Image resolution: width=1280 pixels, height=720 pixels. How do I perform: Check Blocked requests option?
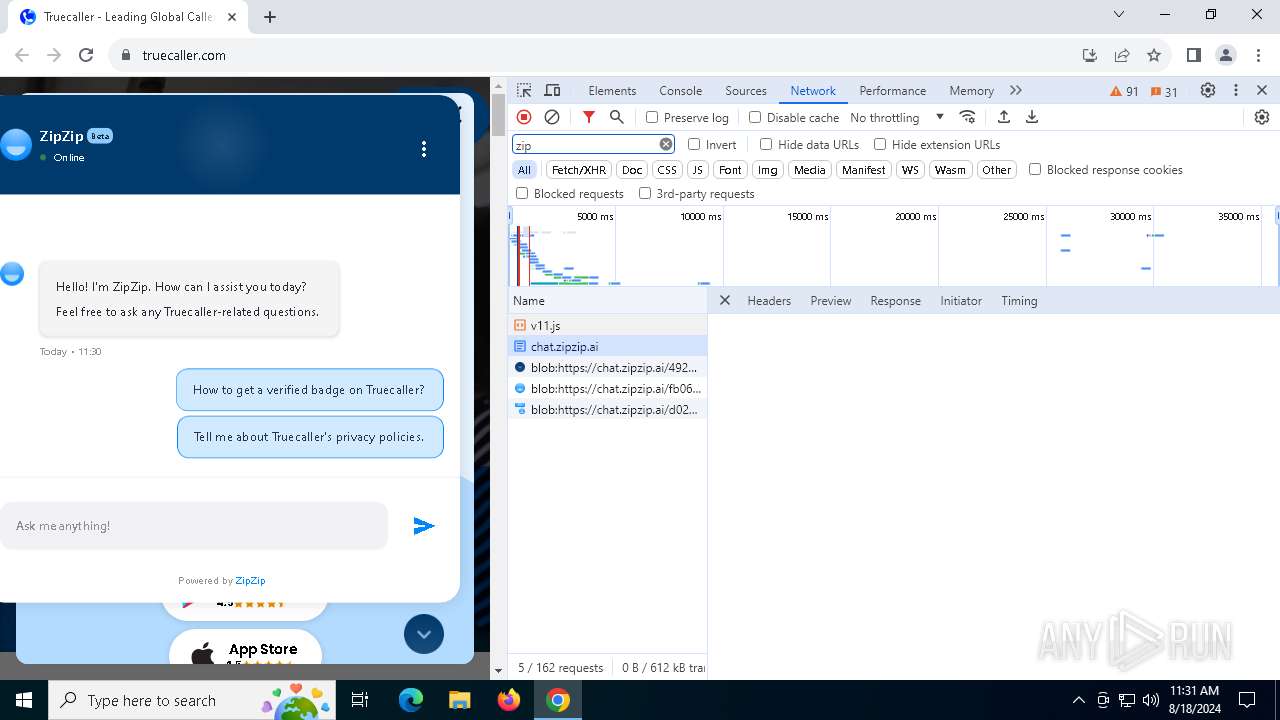pos(522,193)
